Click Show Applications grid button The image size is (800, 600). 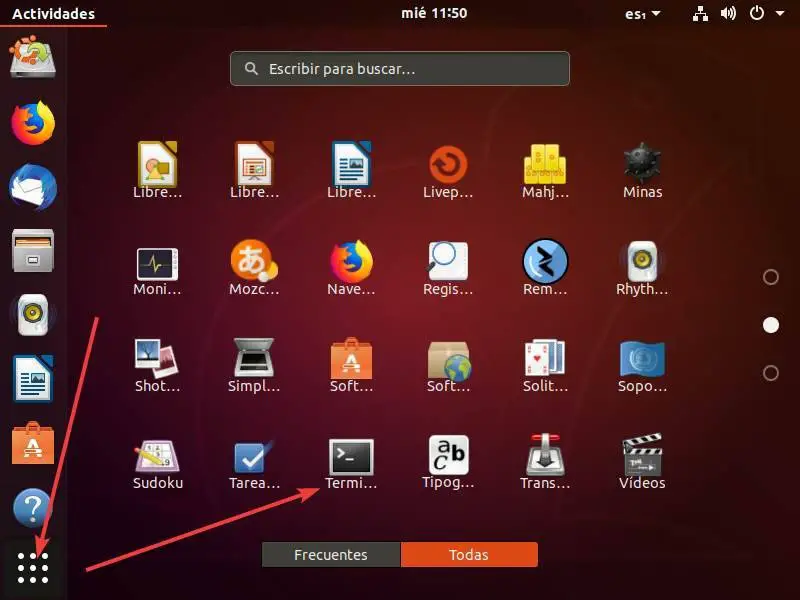[x=33, y=567]
